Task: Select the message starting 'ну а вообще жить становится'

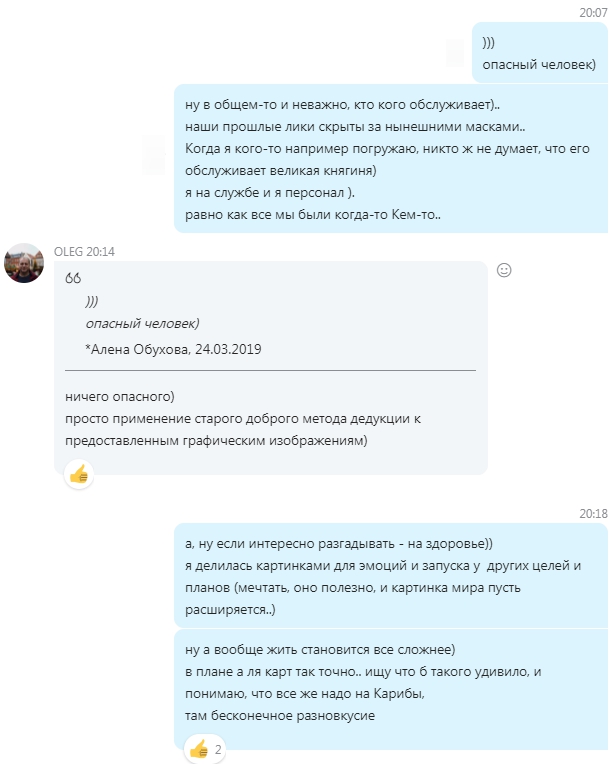Action: [391, 689]
